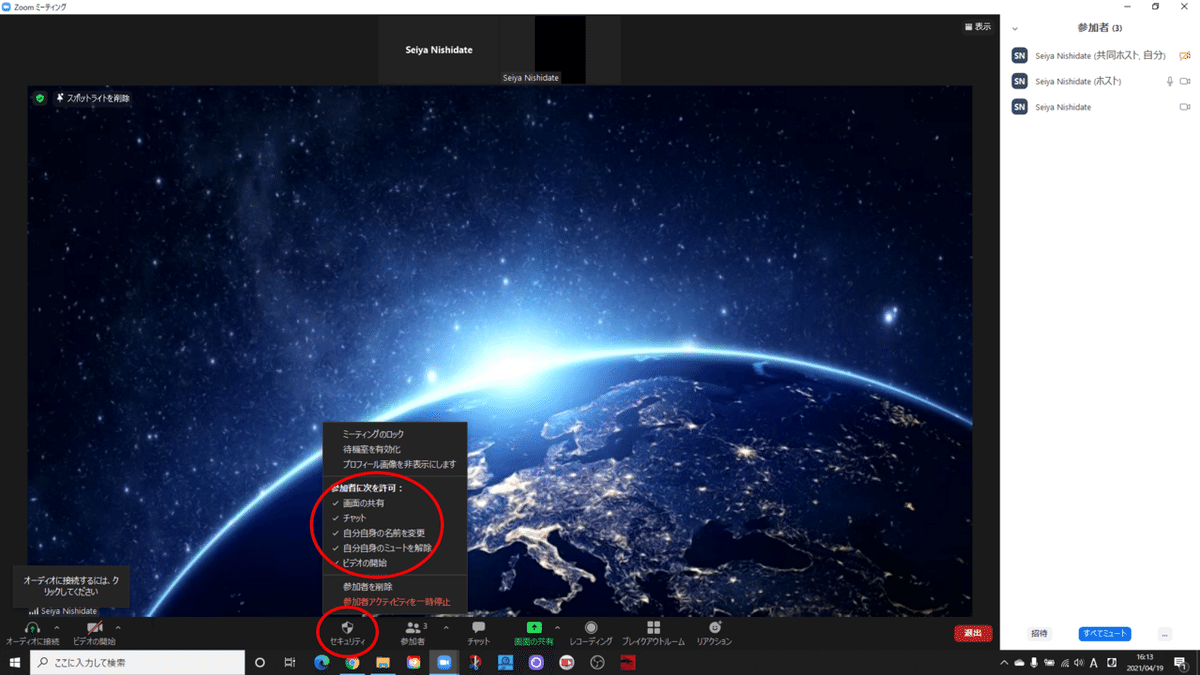Open Reactions (リアクション) icon
The height and width of the screenshot is (675, 1200).
click(714, 627)
